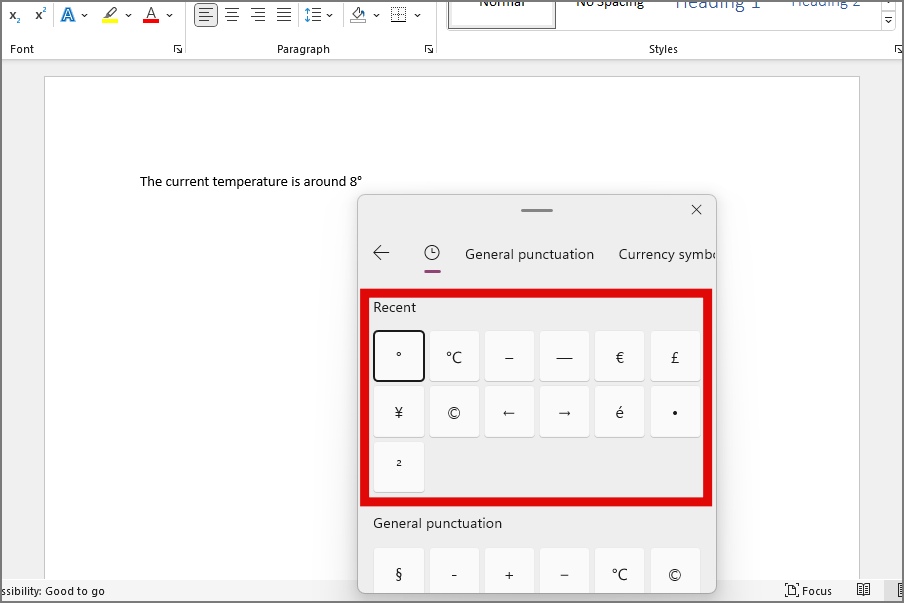
Task: Insert minus sign after the plus symbol
Action: 564,571
